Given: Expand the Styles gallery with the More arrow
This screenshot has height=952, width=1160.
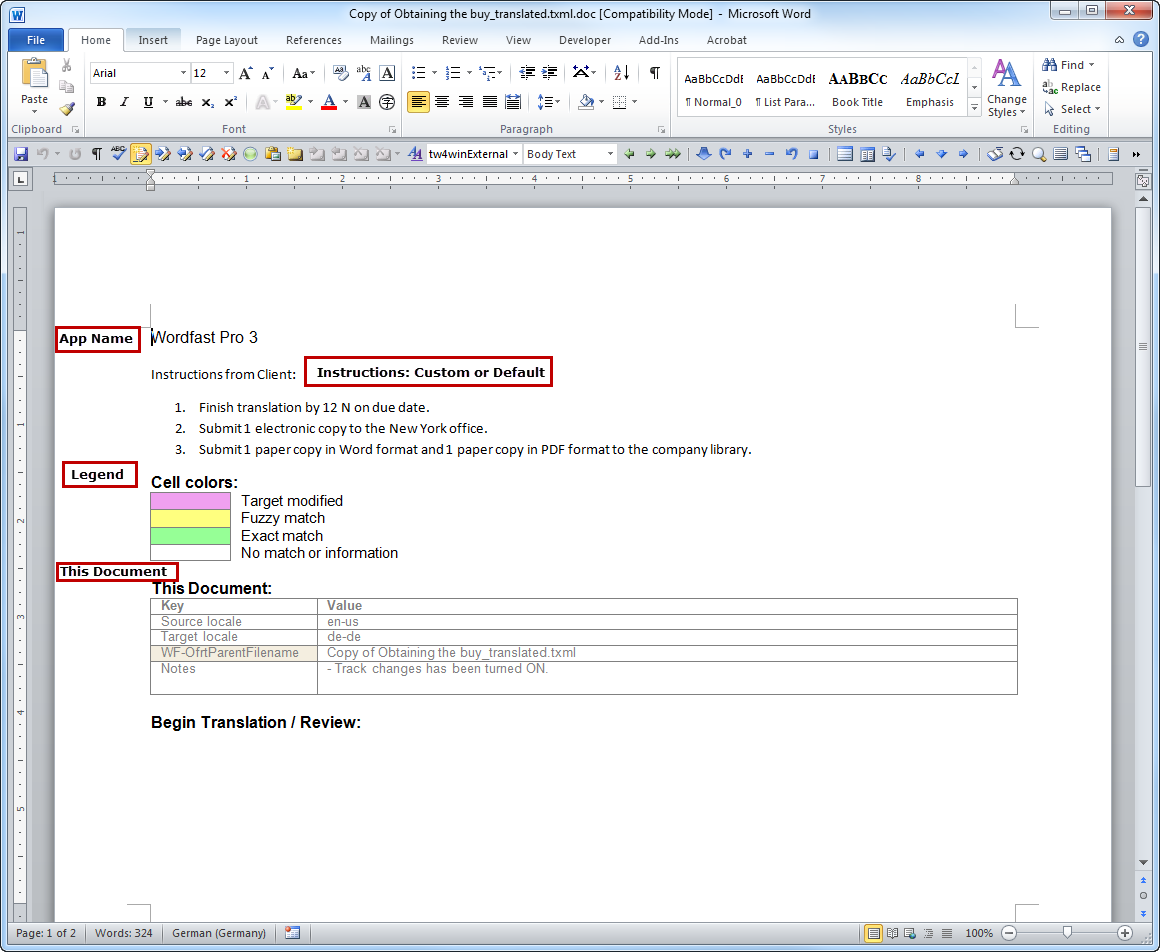Looking at the screenshot, I should [x=974, y=108].
